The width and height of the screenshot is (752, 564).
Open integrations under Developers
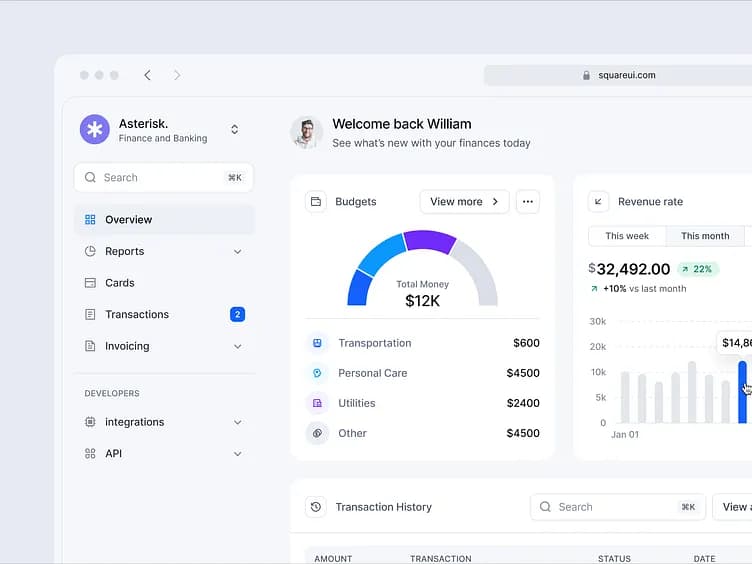164,422
